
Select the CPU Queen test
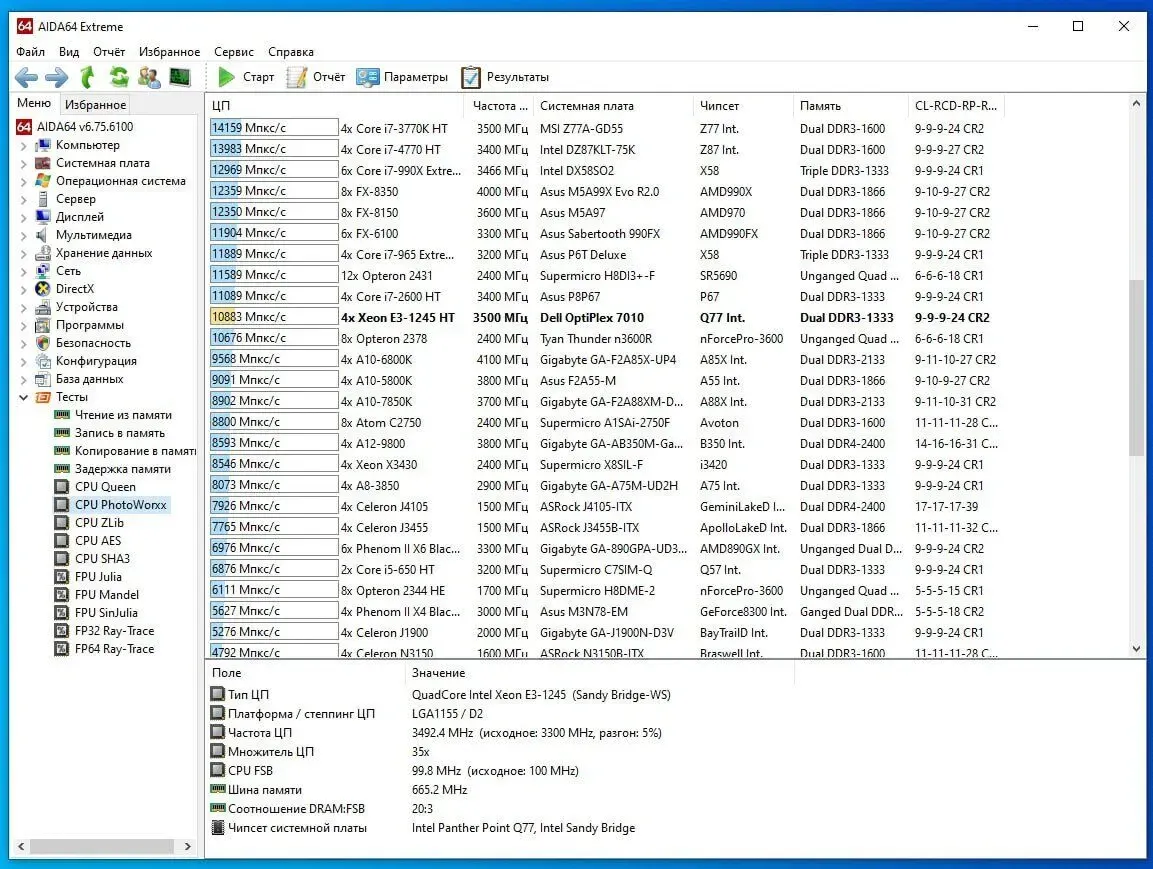[x=105, y=487]
